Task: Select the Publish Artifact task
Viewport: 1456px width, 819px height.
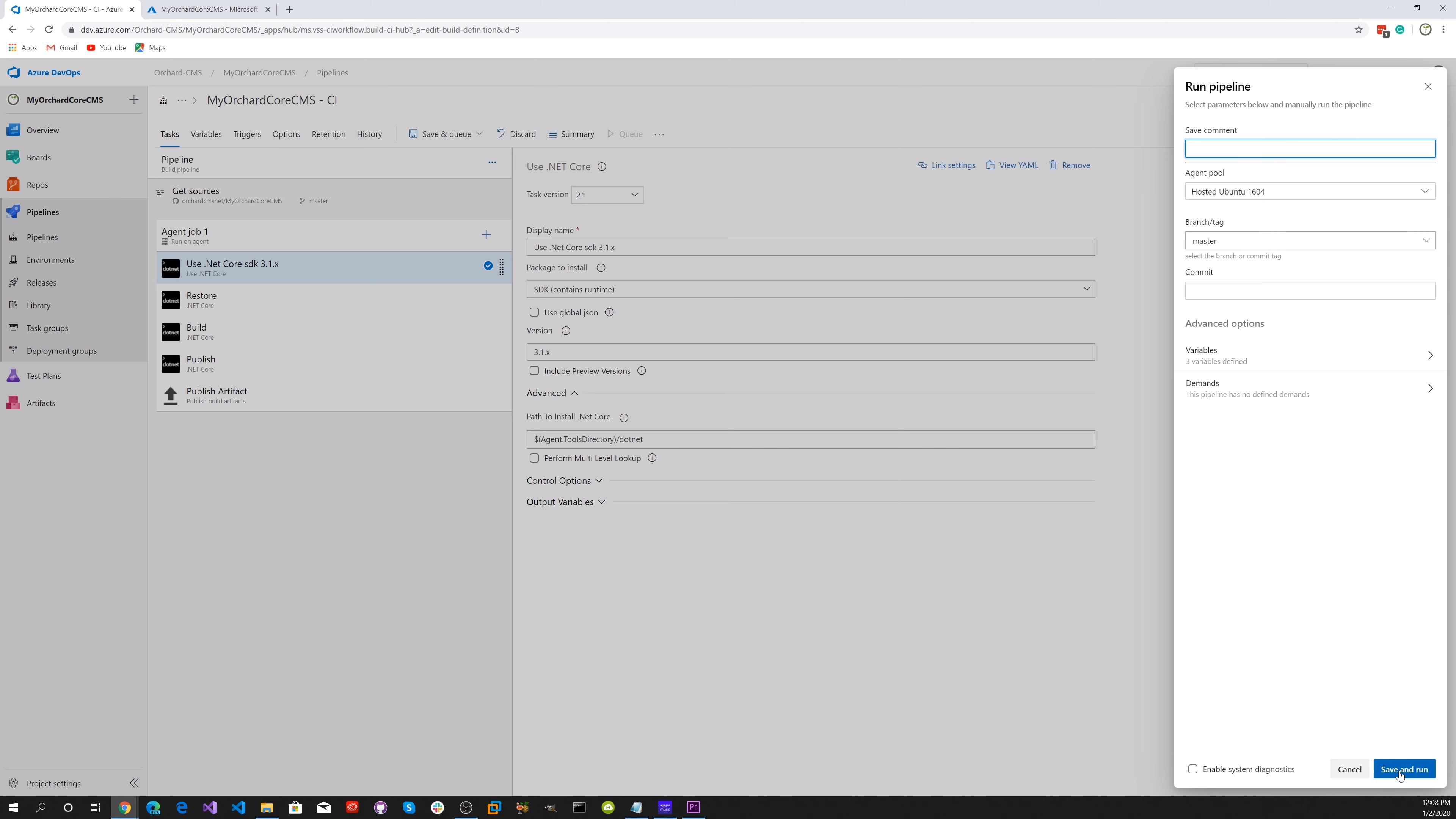Action: coord(334,395)
